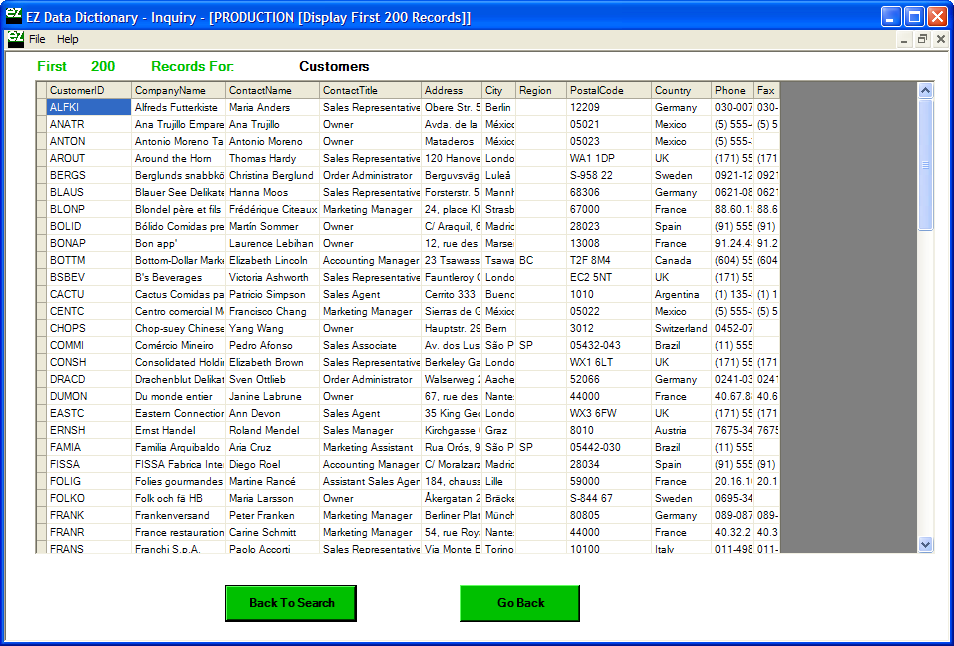
Task: Close the inner MDI inquiry window
Action: (940, 39)
